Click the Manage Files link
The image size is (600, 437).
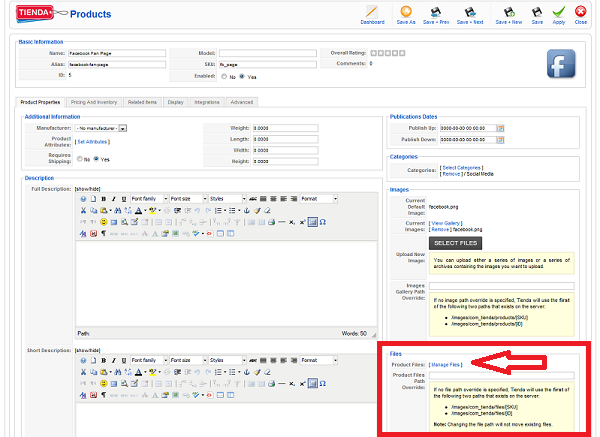point(445,365)
